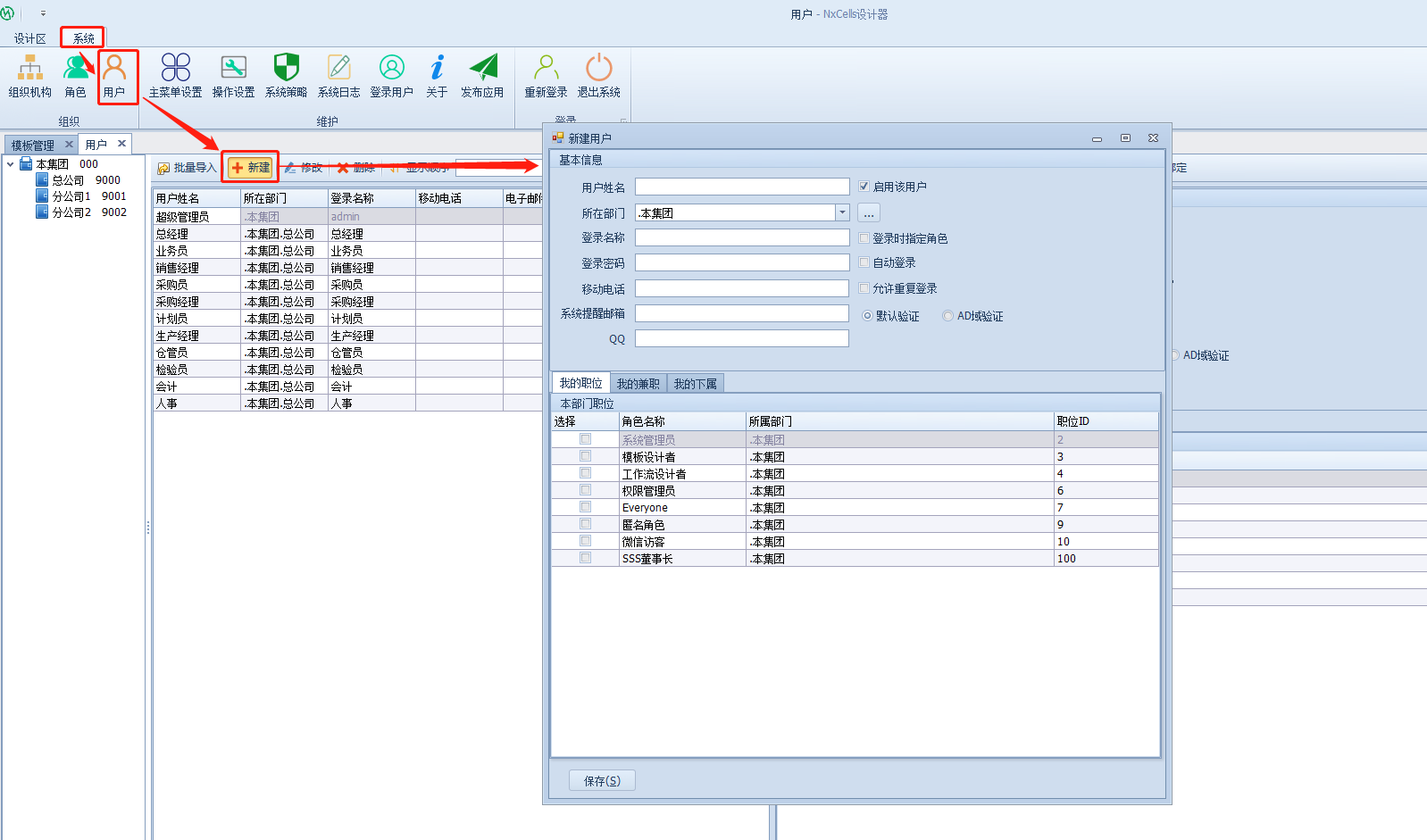Click the 批量导入 batch import button

[188, 168]
